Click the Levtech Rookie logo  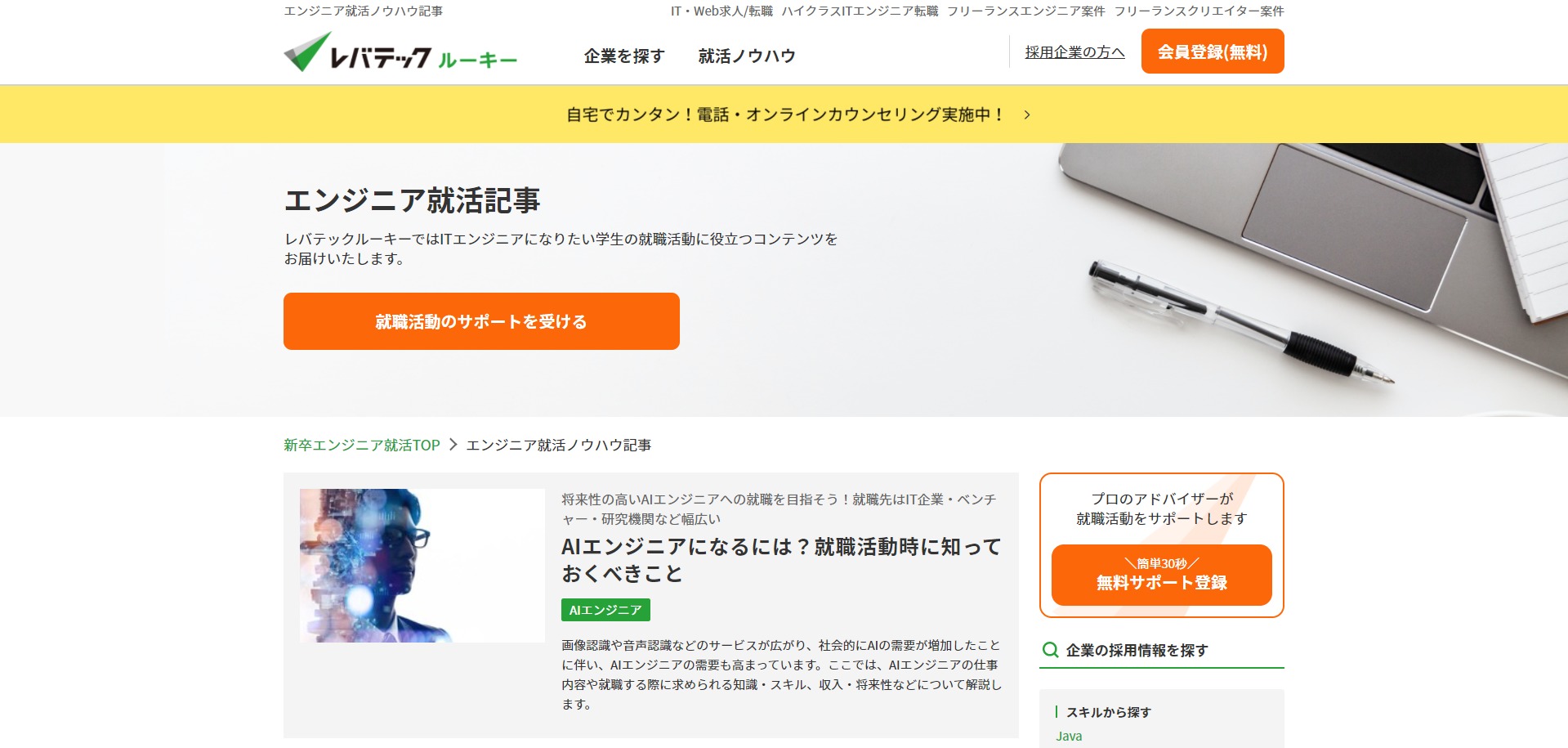point(400,52)
